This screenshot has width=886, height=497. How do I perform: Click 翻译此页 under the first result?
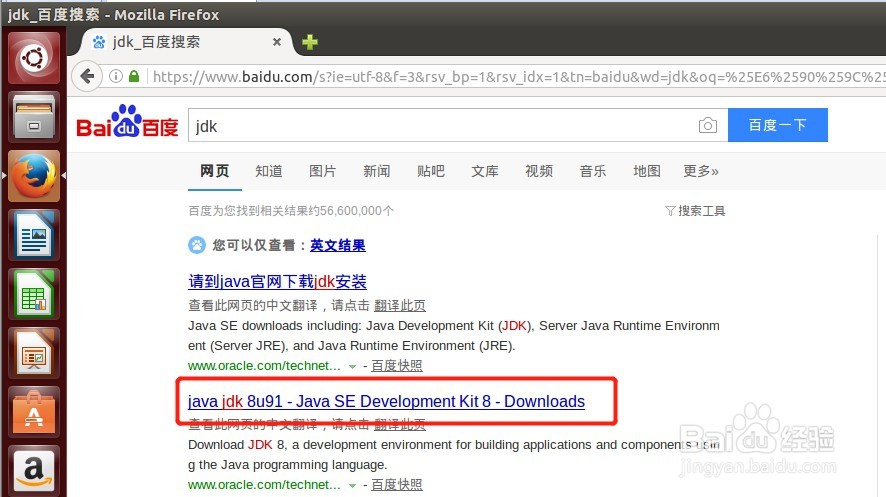point(399,306)
